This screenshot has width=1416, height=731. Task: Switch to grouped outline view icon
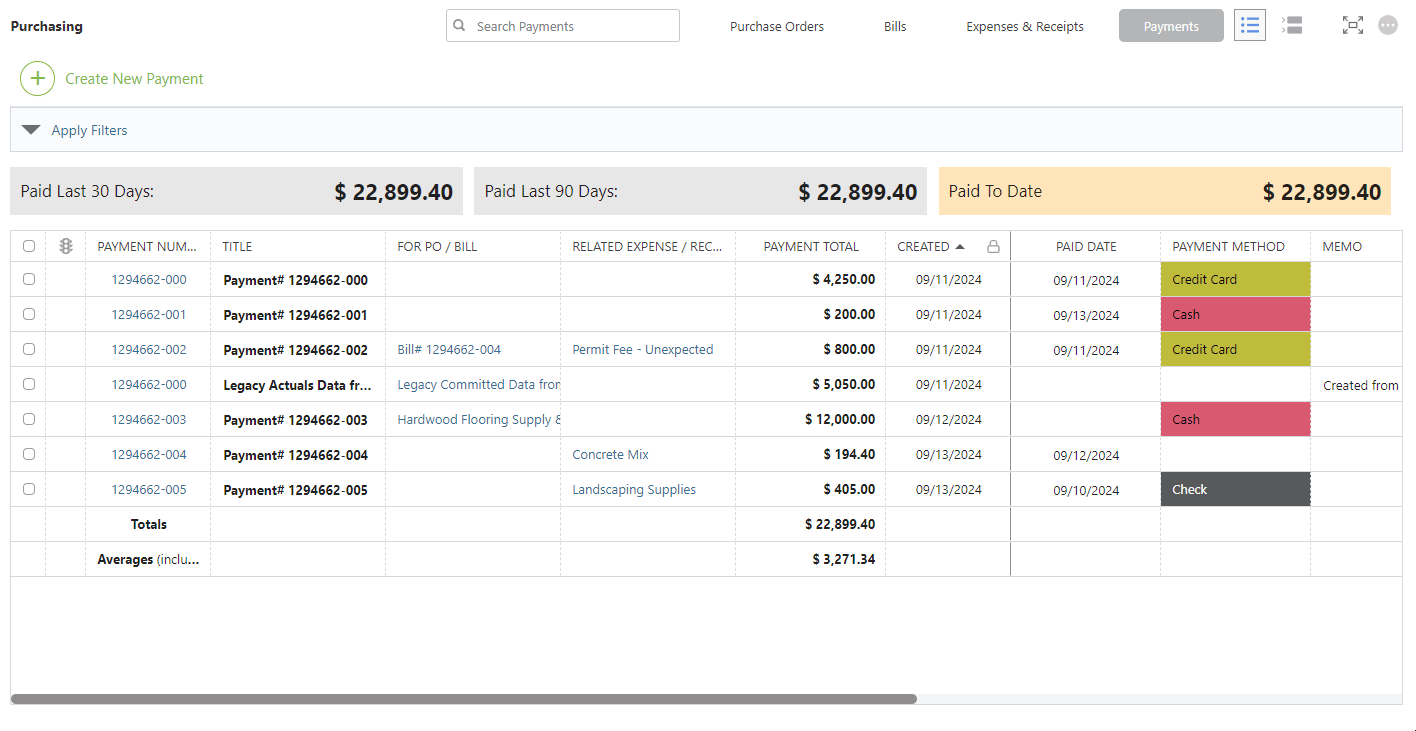click(x=1292, y=25)
